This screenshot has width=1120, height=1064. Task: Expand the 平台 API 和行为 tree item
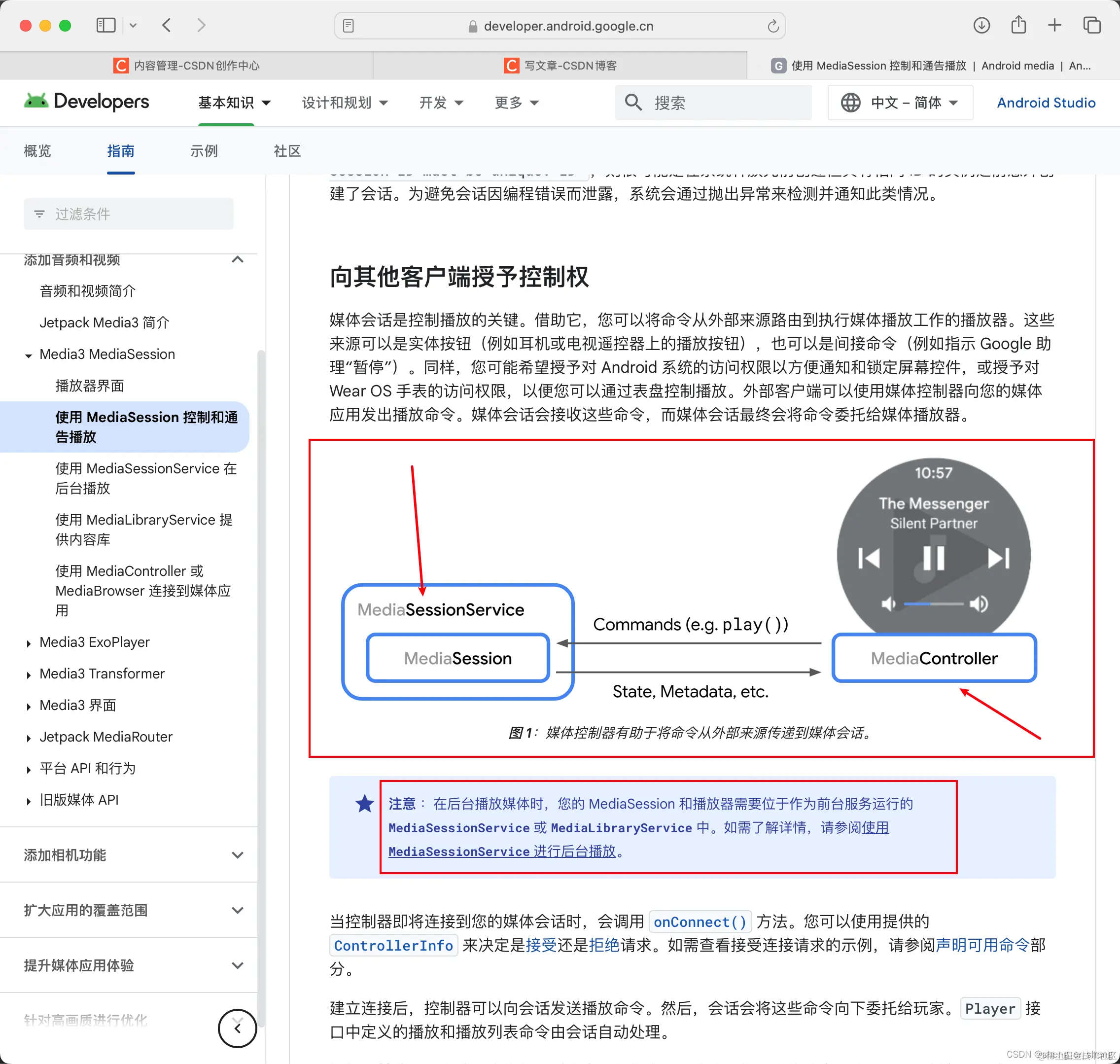29,770
